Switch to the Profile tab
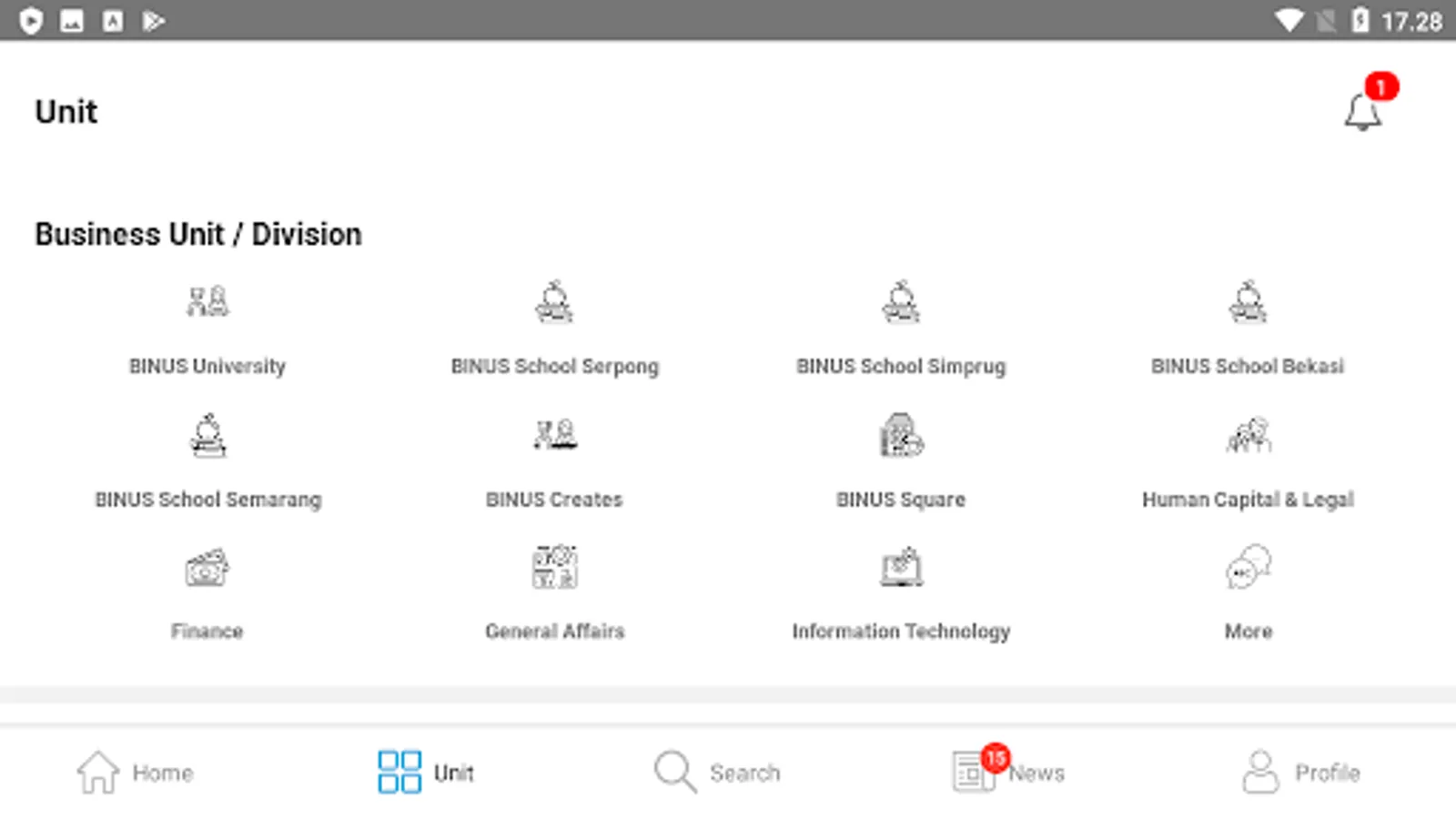 [x=1301, y=773]
